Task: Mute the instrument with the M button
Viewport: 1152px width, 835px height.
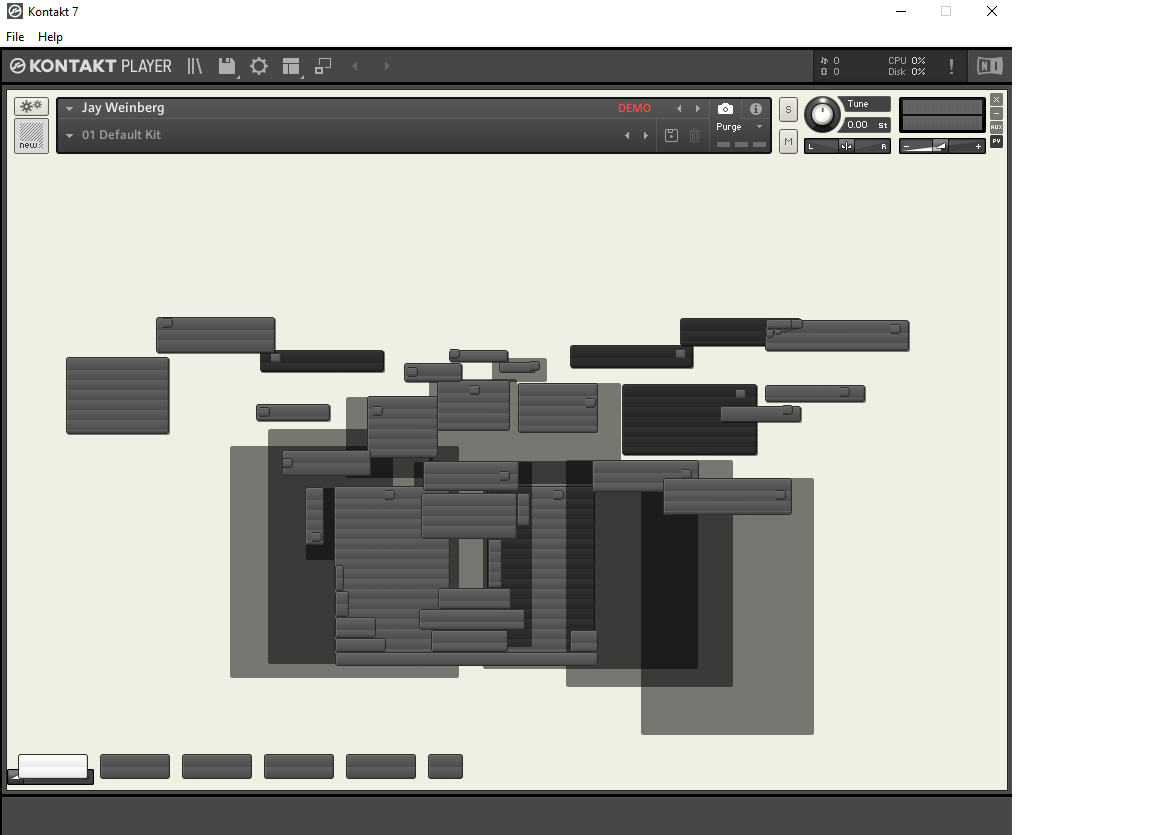Action: (x=788, y=142)
